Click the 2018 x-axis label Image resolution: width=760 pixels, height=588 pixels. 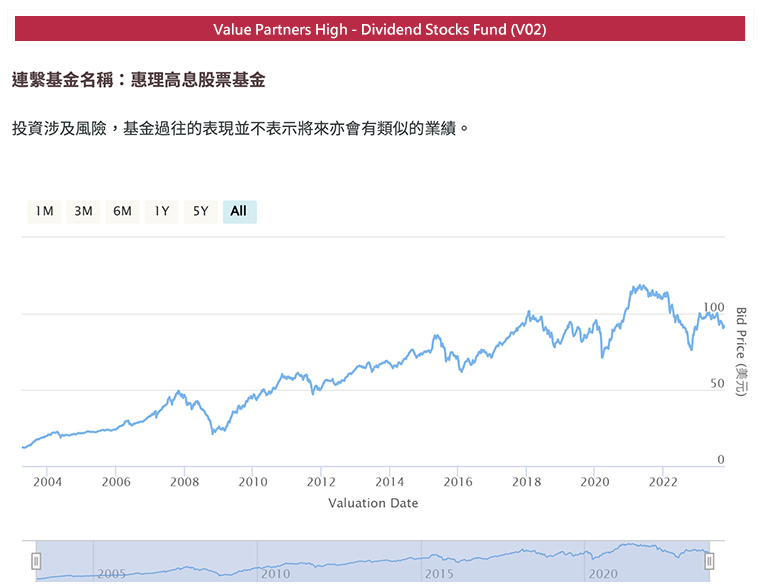(x=526, y=482)
